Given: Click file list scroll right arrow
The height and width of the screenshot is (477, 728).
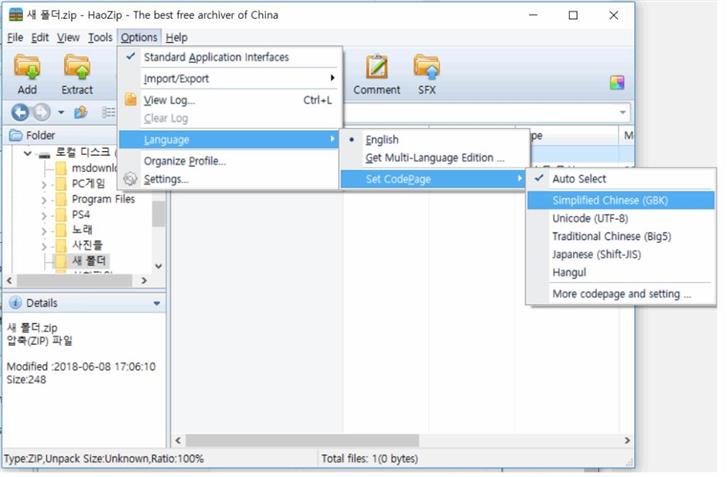Looking at the screenshot, I should (627, 440).
